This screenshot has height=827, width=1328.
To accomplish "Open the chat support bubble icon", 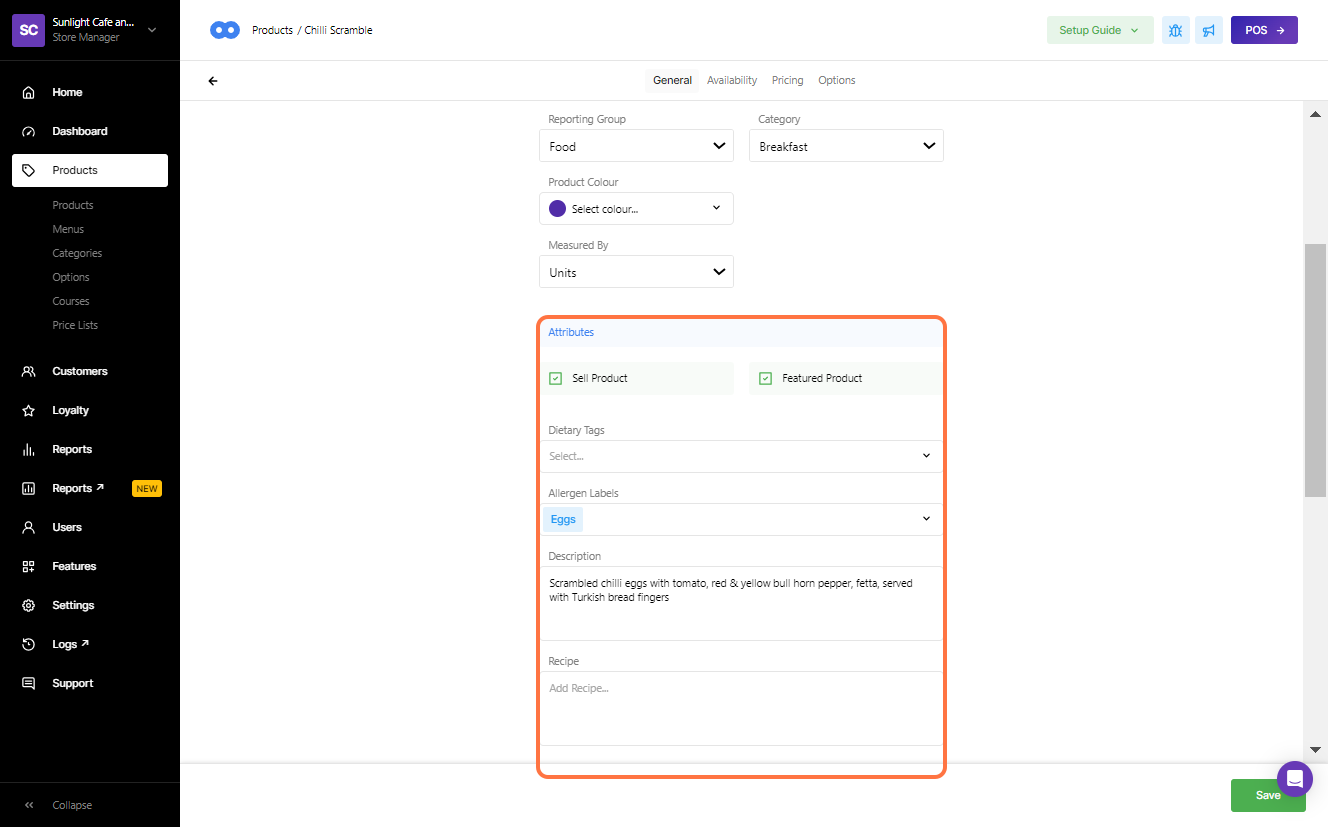I will (1294, 778).
